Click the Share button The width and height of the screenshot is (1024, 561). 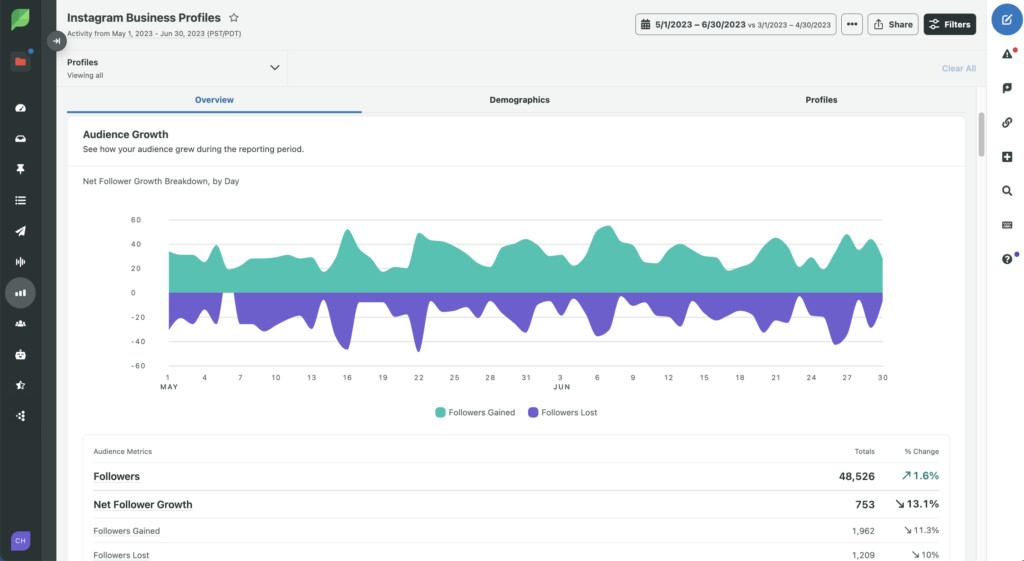click(892, 24)
